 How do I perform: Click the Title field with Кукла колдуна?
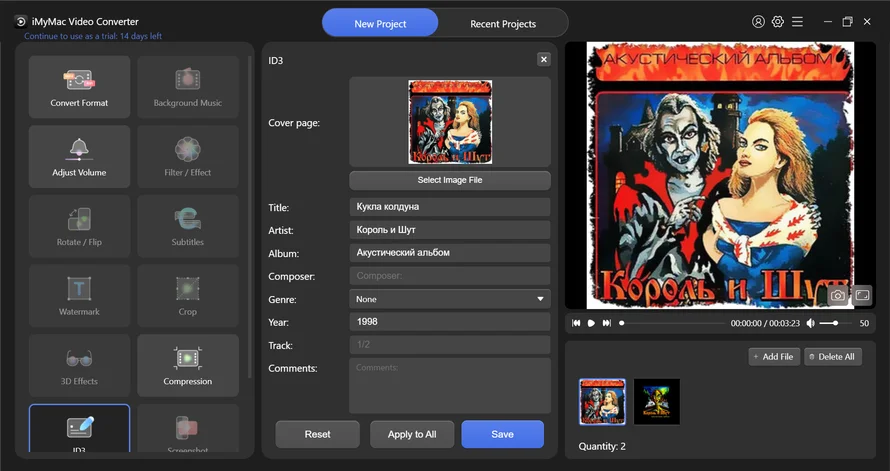point(450,207)
